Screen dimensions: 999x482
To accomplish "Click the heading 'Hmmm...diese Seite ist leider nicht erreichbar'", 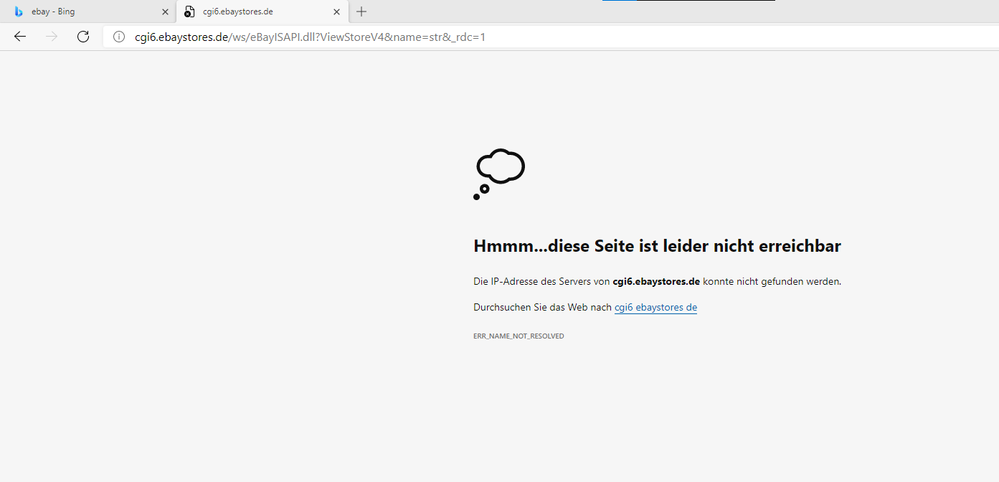I will (657, 246).
